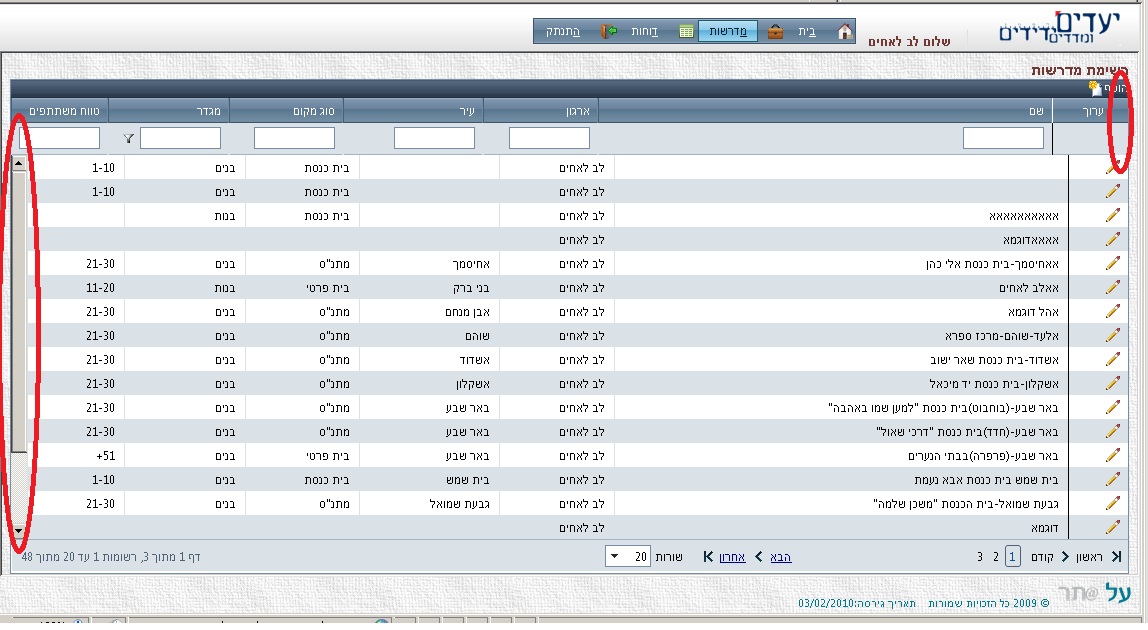Screen dimensions: 1148x630
Task: Open the דוחות menu item
Action: coord(644,32)
